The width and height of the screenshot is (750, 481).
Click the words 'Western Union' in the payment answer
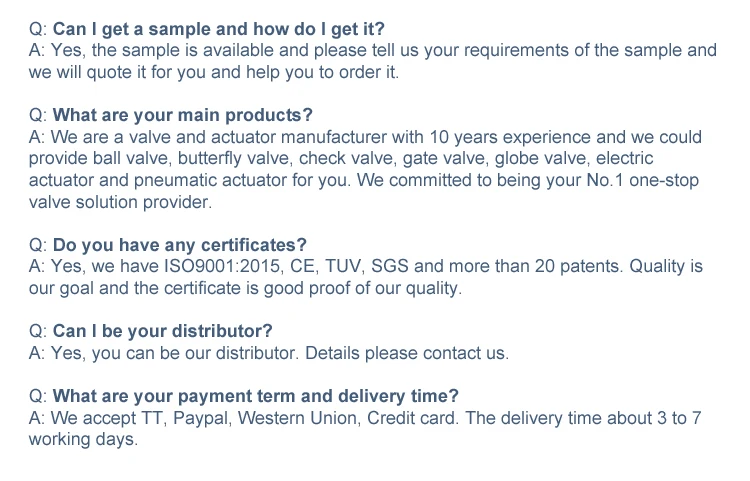[298, 418]
